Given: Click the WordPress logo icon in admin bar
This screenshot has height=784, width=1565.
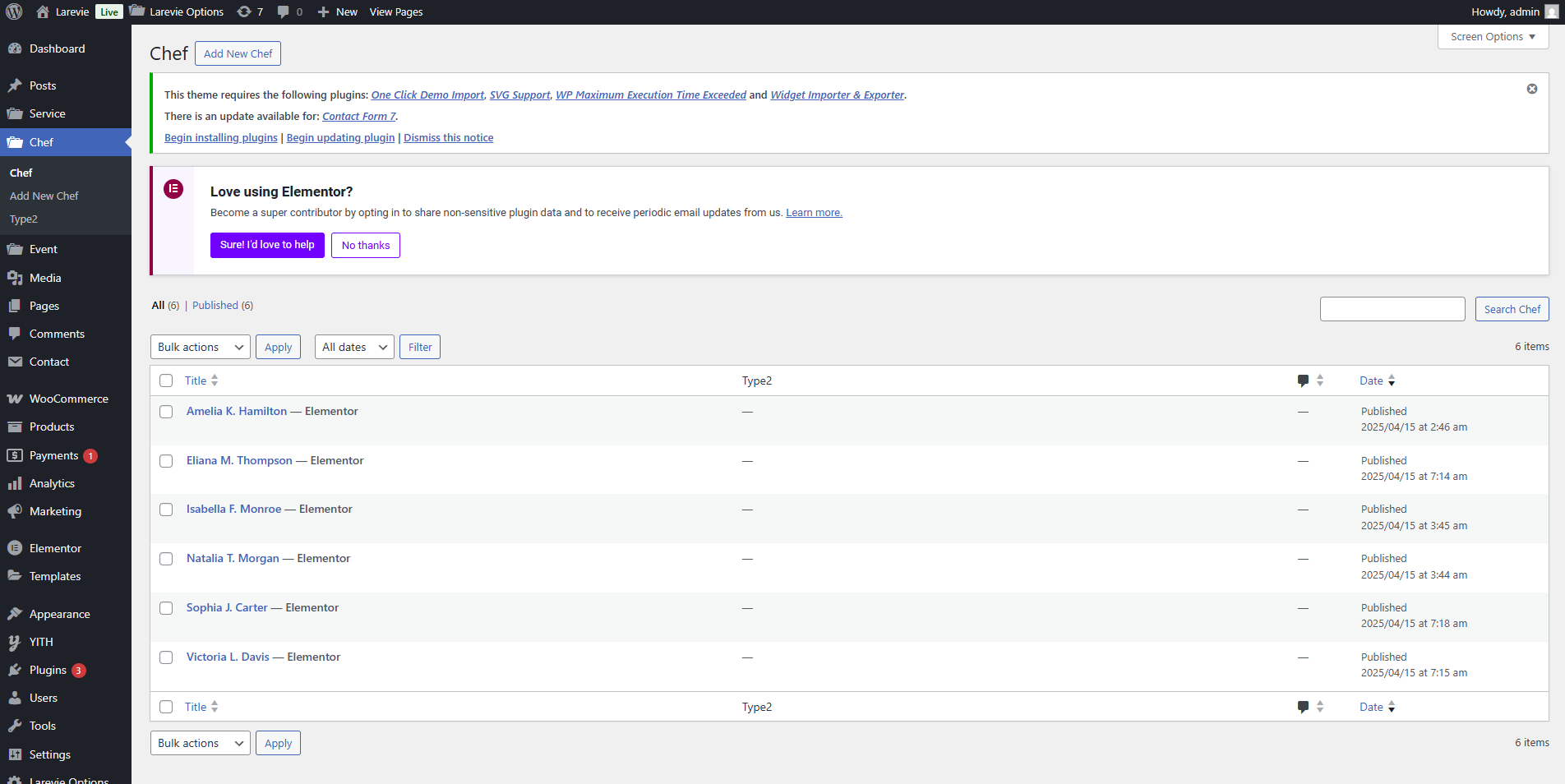Looking at the screenshot, I should coord(14,12).
